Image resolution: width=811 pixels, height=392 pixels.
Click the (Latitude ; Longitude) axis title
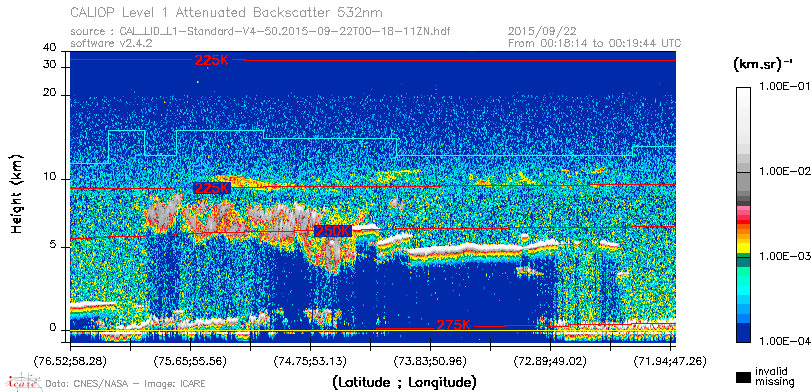(x=404, y=383)
